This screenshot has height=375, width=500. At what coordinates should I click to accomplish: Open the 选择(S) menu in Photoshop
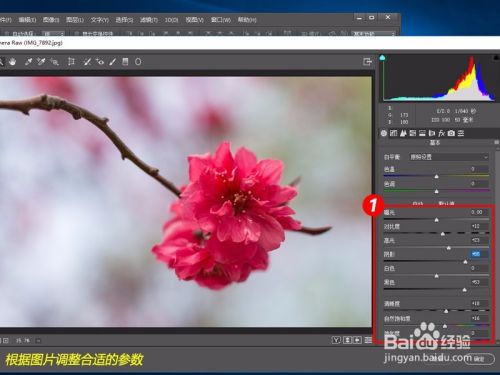coord(124,20)
